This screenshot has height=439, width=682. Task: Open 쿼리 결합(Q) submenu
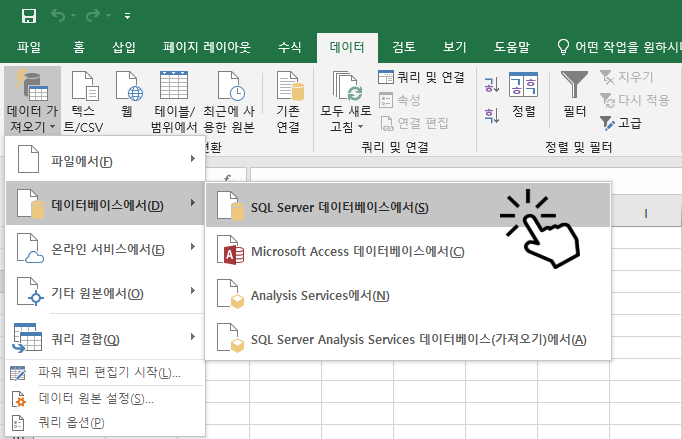click(x=105, y=338)
